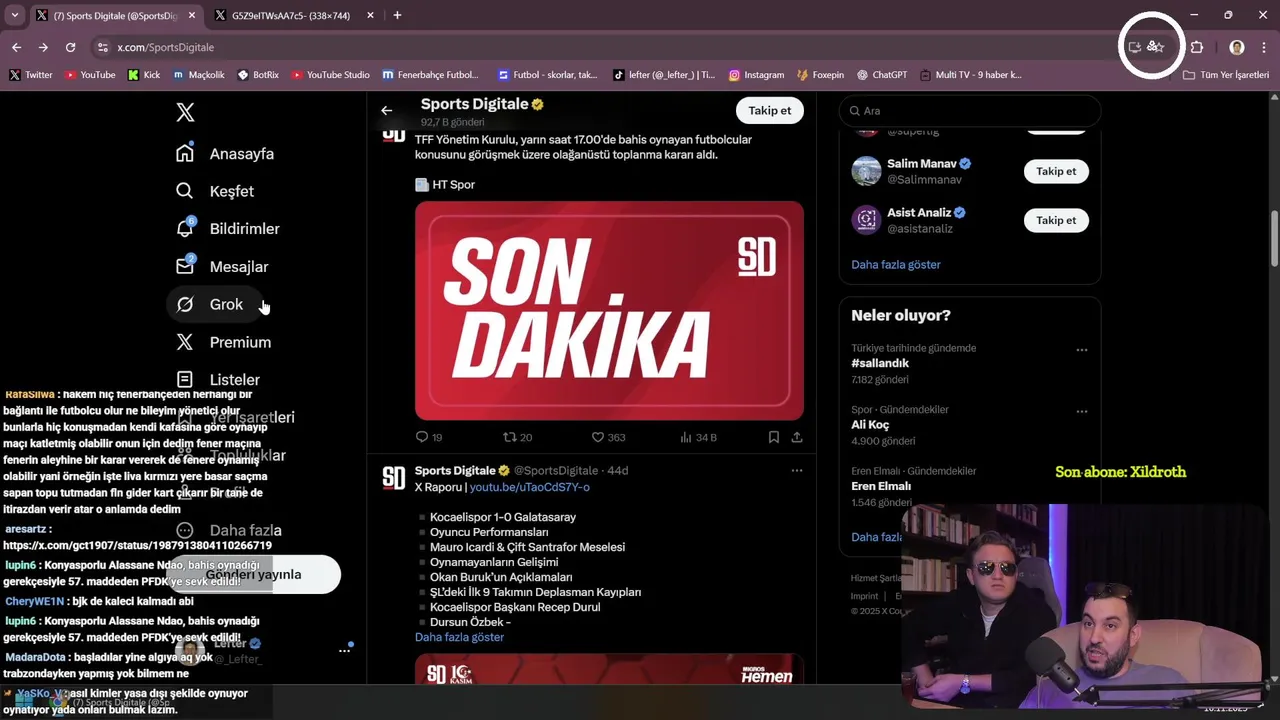
Task: Like the SON DAKİKA post
Action: coord(607,437)
